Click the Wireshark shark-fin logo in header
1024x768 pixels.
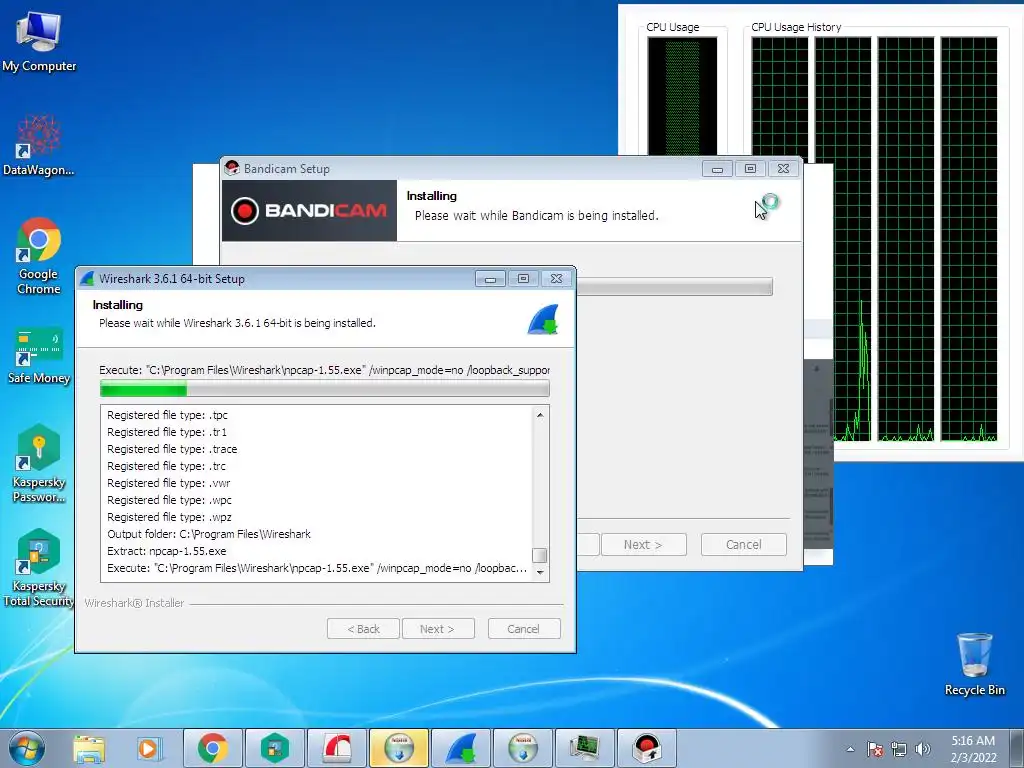[x=543, y=319]
